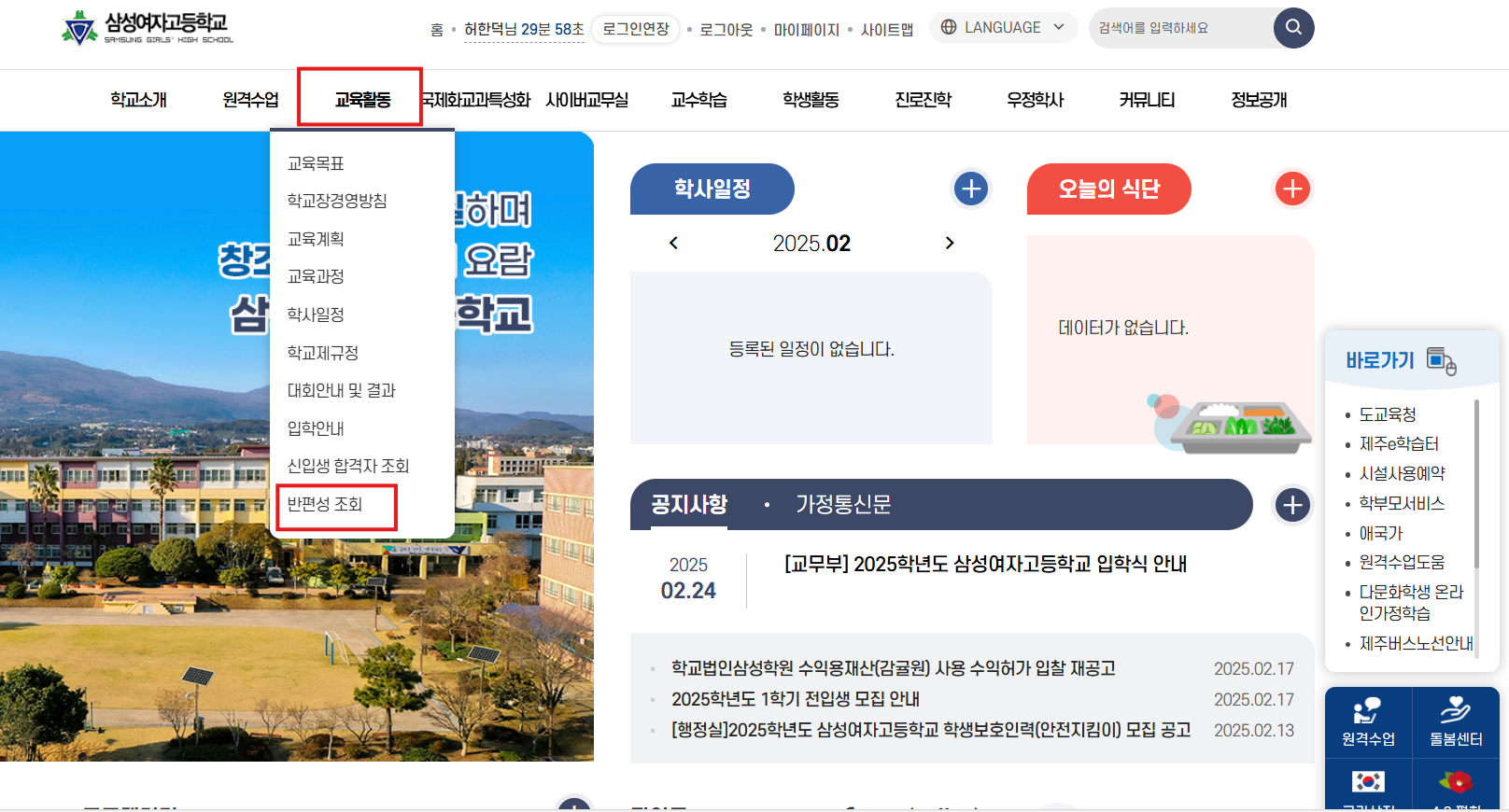Click the red plus icon beside 오늘의 식단

coord(1292,189)
